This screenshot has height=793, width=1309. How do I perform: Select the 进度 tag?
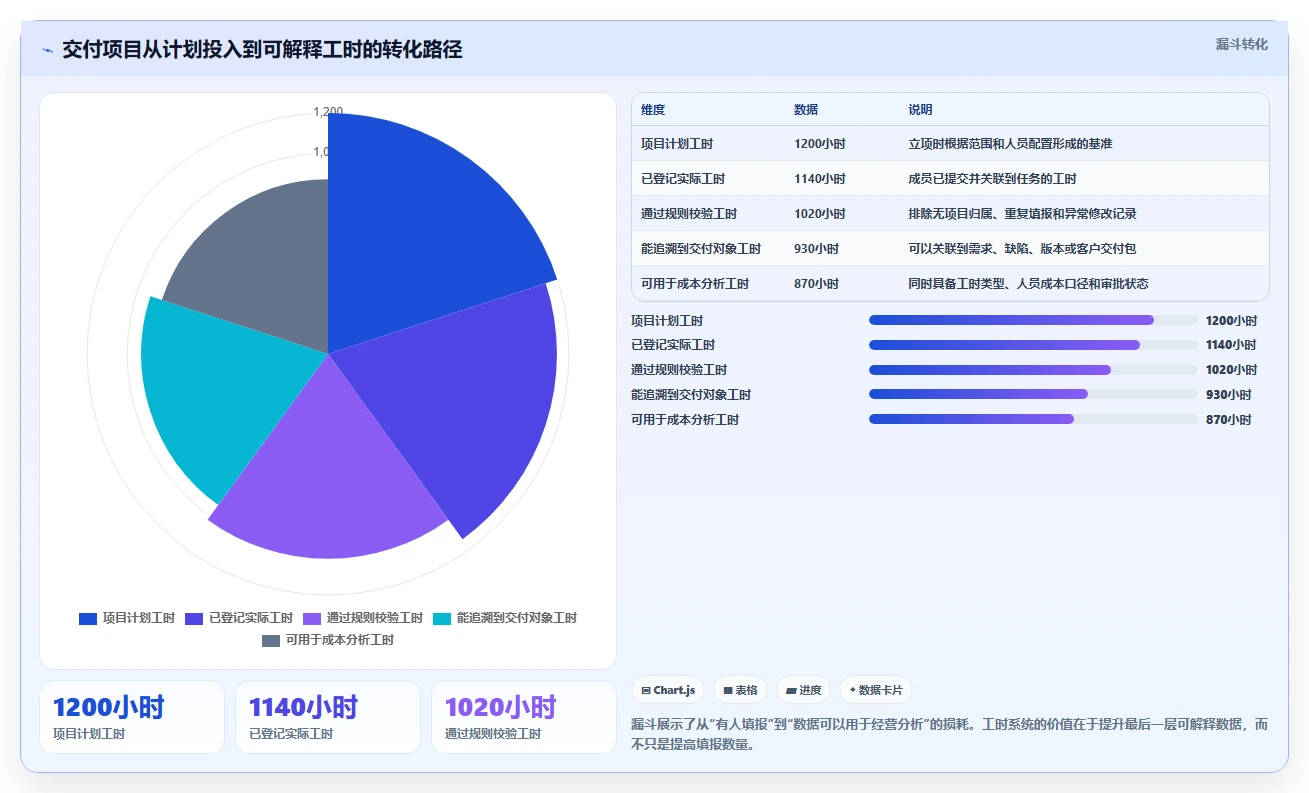pos(803,690)
